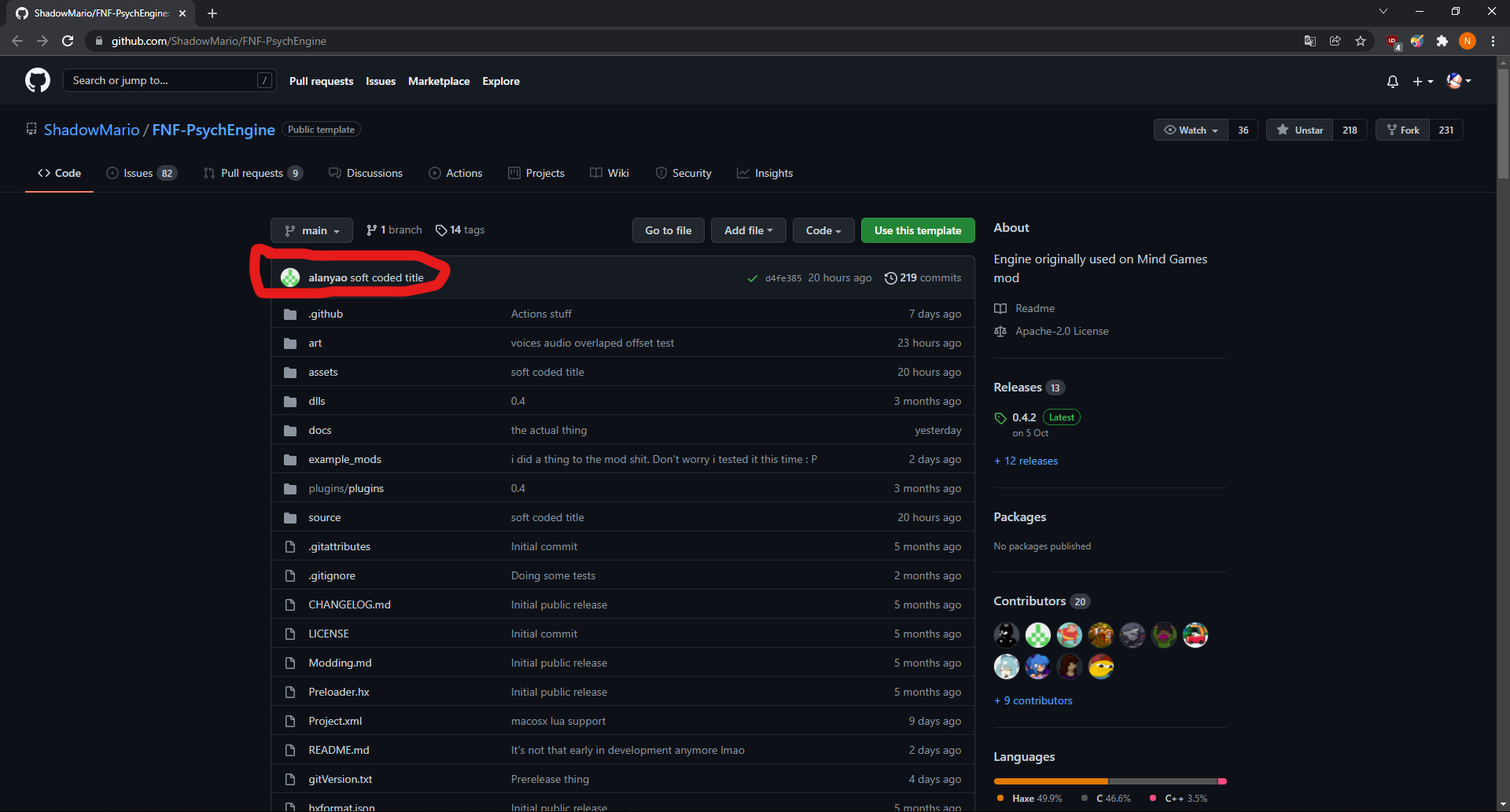Switch to the Issues tab
Viewport: 1510px width, 812px height.
pyautogui.click(x=140, y=173)
